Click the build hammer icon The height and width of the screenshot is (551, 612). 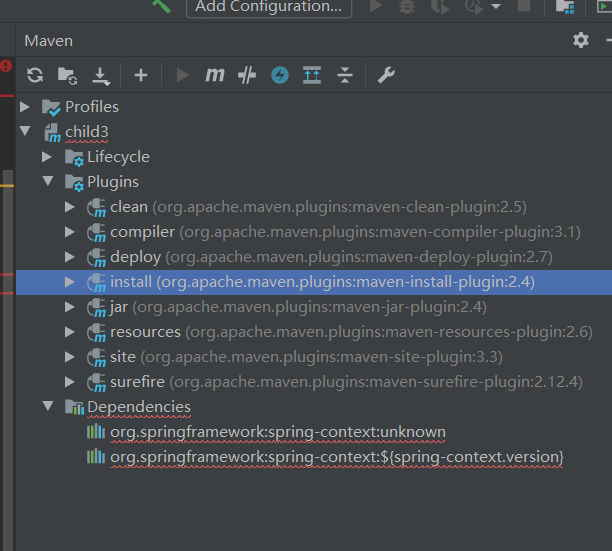point(162,5)
